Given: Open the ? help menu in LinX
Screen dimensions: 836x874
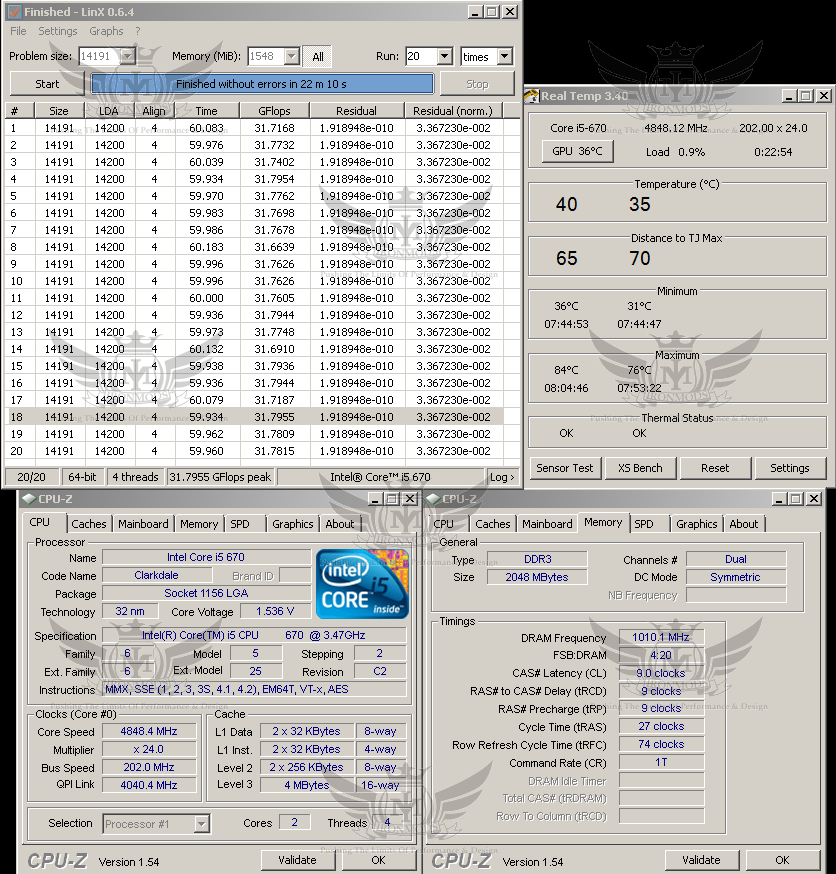Looking at the screenshot, I should tap(138, 31).
